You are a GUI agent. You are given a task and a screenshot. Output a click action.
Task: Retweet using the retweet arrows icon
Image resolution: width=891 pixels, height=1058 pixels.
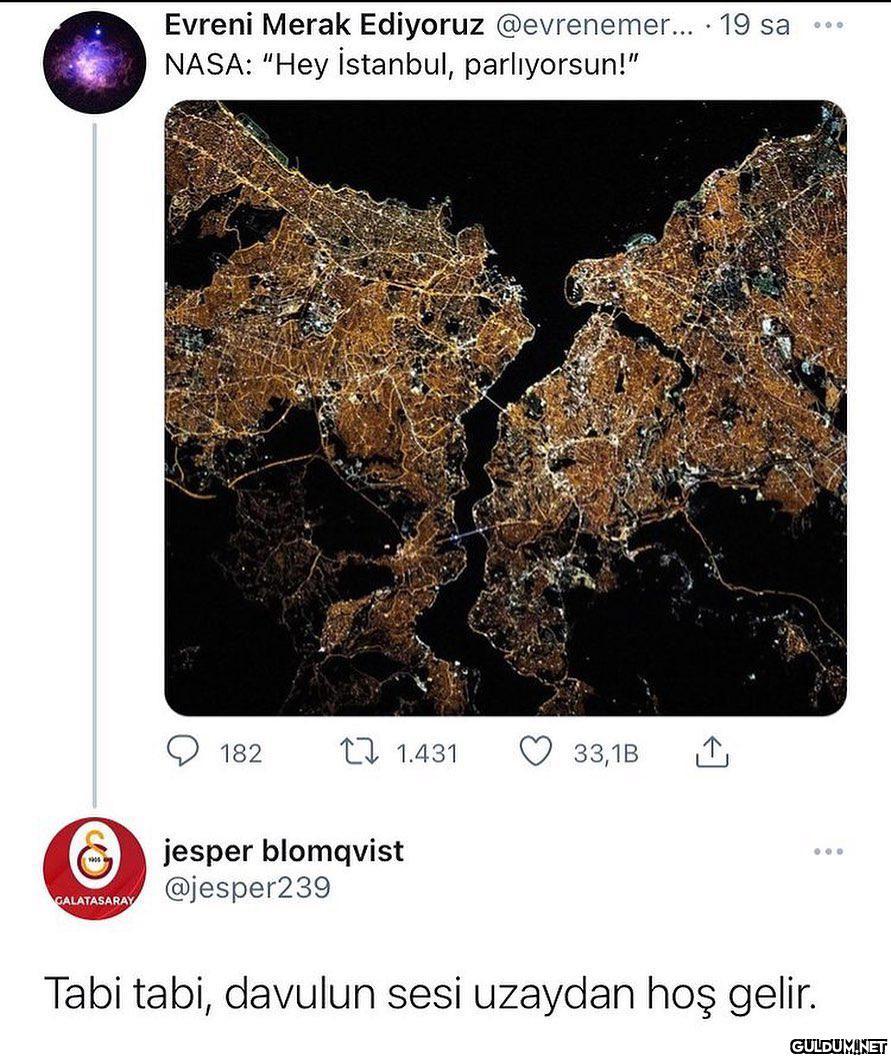click(361, 752)
